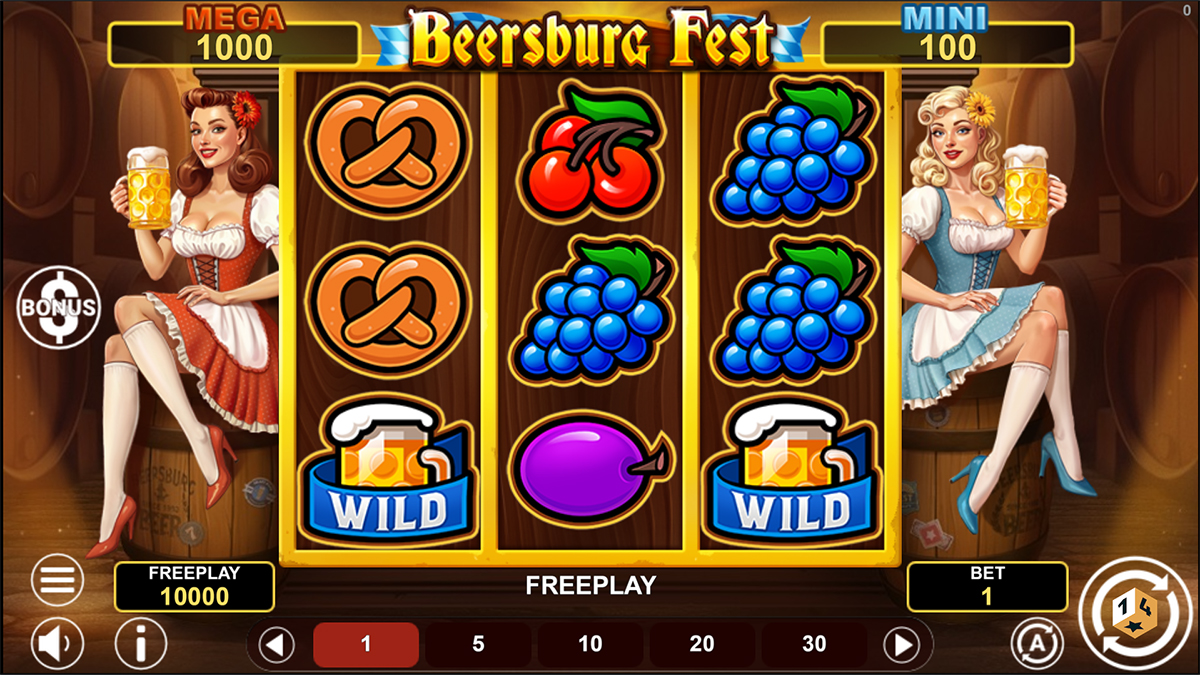Increase the bet with right arrow
This screenshot has height=675, width=1200.
[x=902, y=645]
